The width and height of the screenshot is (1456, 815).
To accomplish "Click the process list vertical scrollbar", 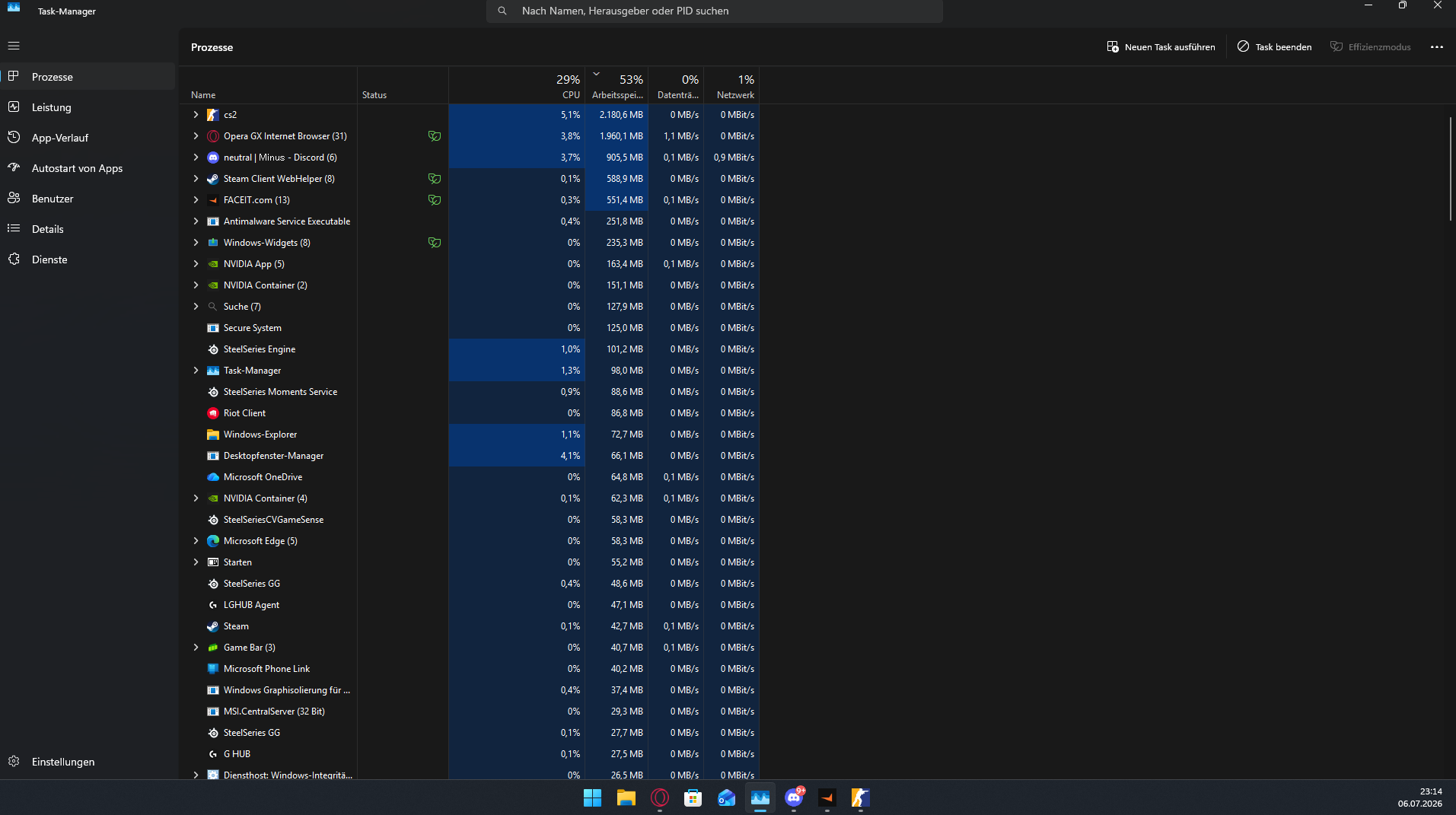I will click(x=1451, y=169).
